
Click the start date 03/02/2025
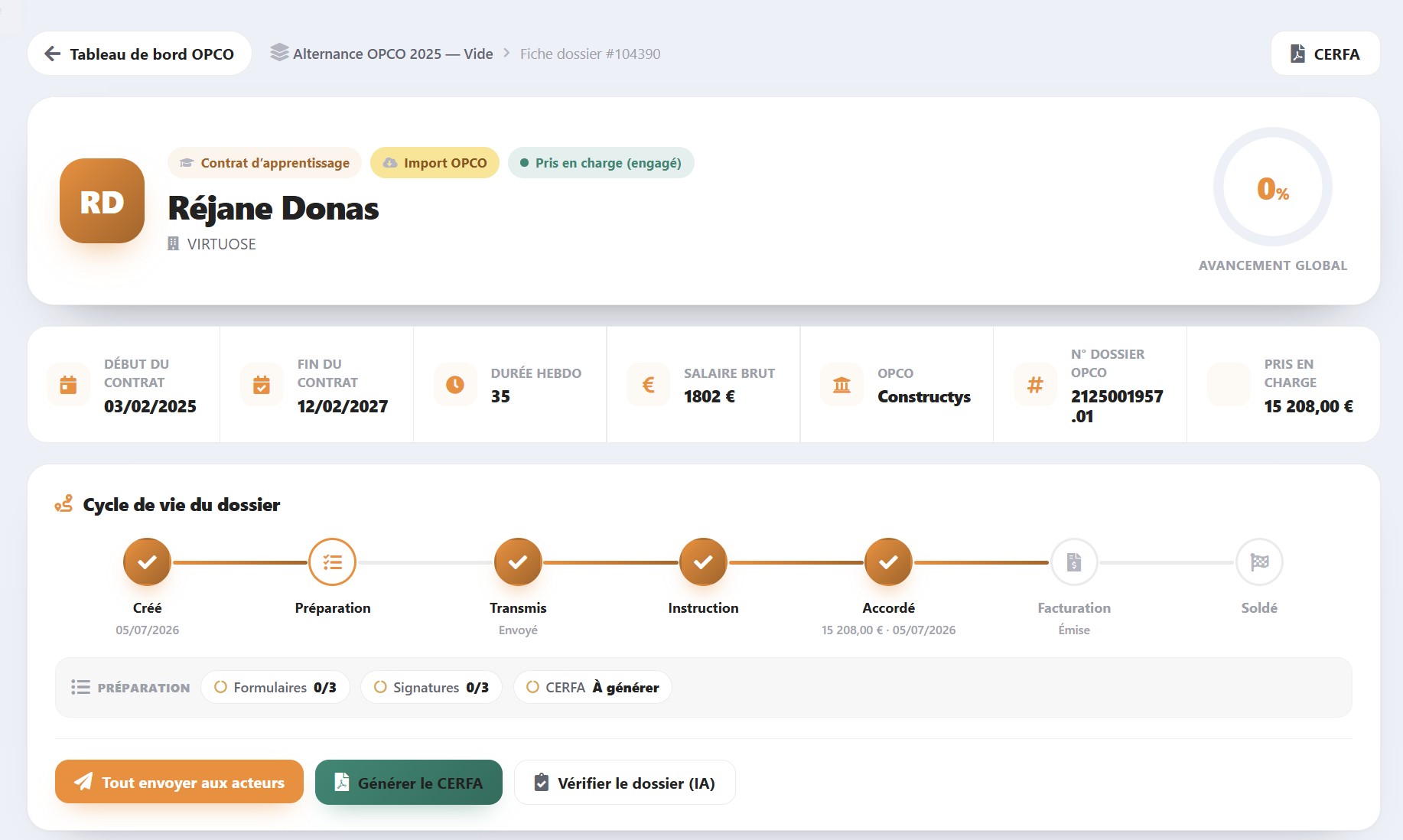coord(150,406)
